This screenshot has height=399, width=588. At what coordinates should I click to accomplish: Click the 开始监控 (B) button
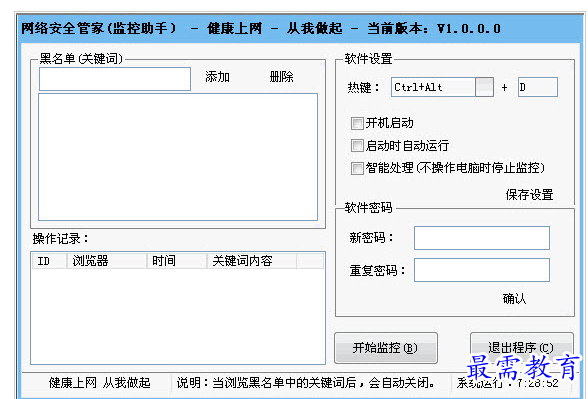pyautogui.click(x=386, y=348)
